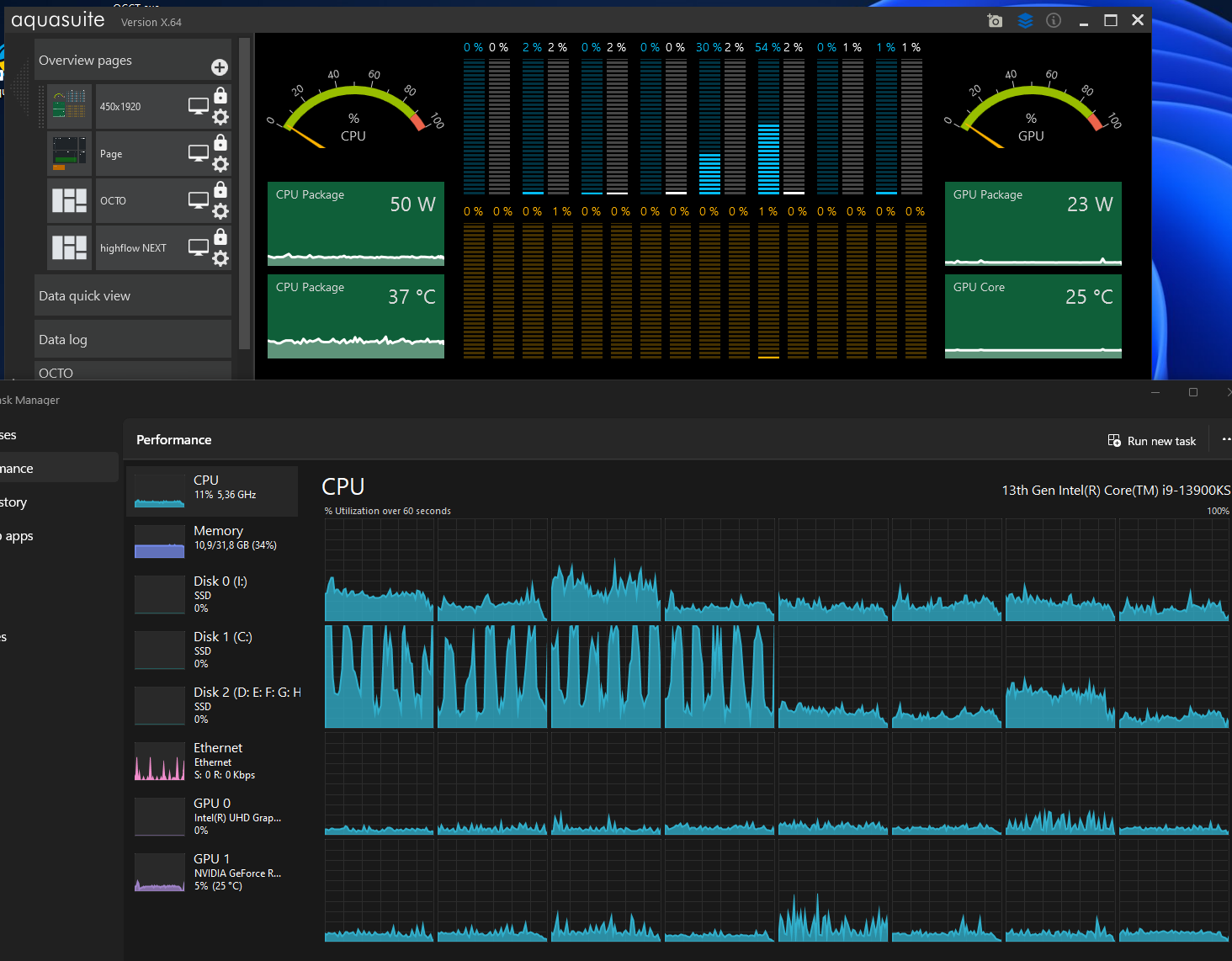Take a screenshot with the aquasuite camera icon

(x=995, y=21)
